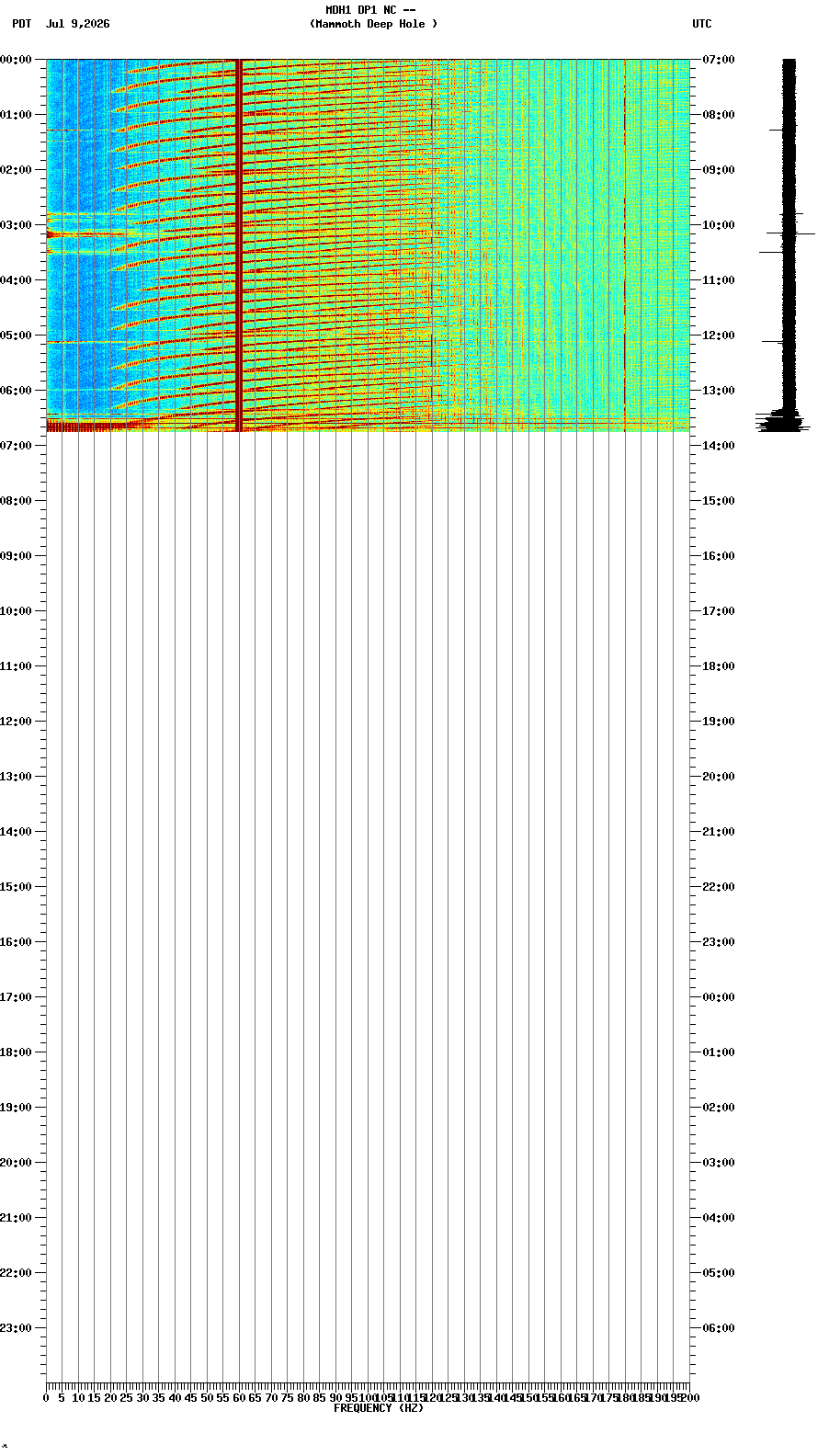Image resolution: width=829 pixels, height=1456 pixels.
Task: Select the 85 Hz frequency tick label
Action: click(x=319, y=1398)
